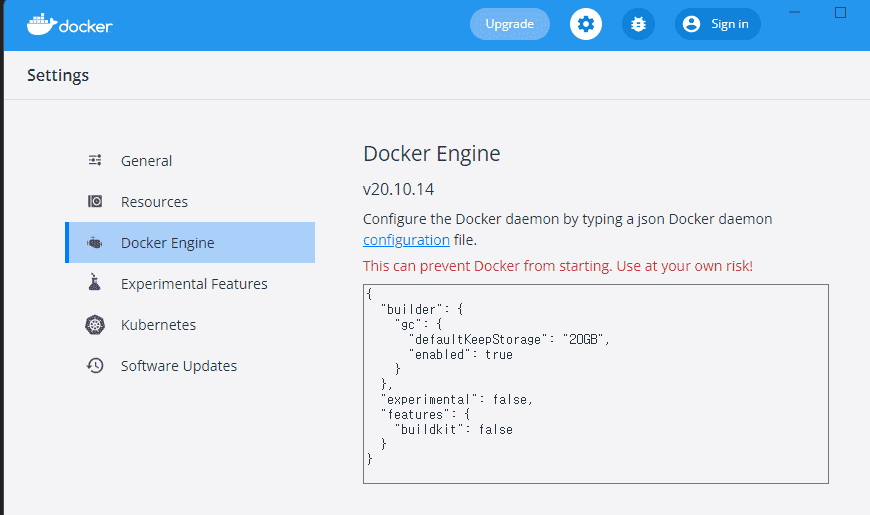Click the Kubernetes wheel icon
870x515 pixels.
point(95,325)
